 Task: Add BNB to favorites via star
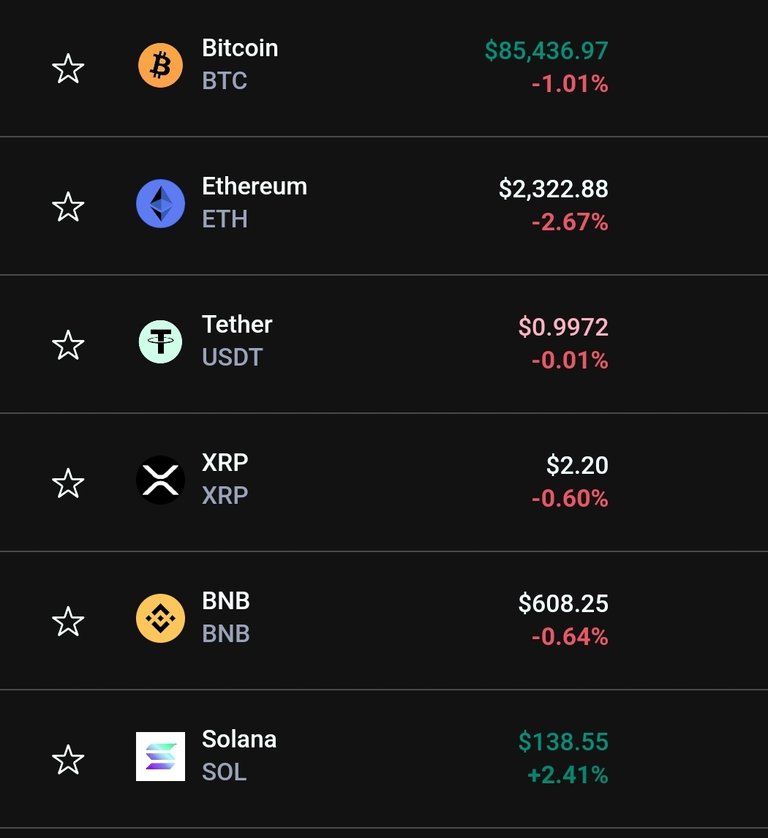(68, 621)
